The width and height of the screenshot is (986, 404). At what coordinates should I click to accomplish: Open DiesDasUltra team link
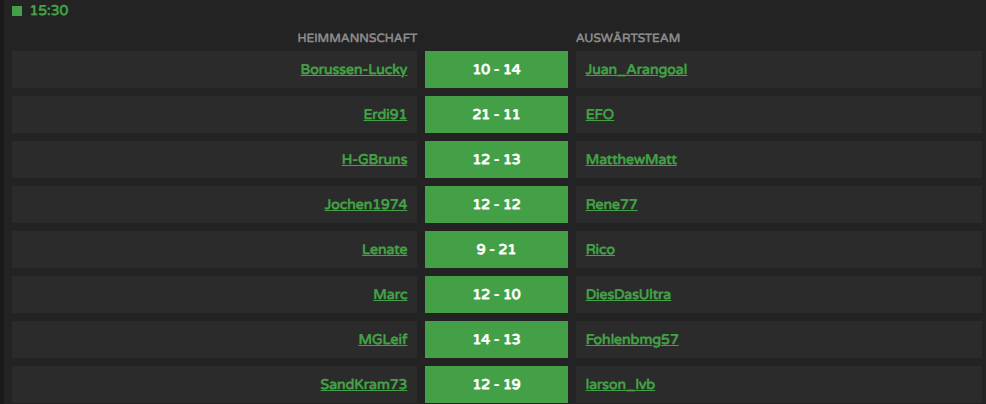click(628, 295)
